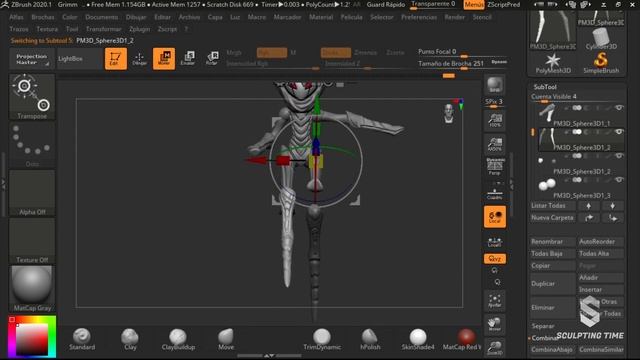The height and width of the screenshot is (360, 640).
Task: Click the Transpose brush icon
Action: (x=32, y=97)
